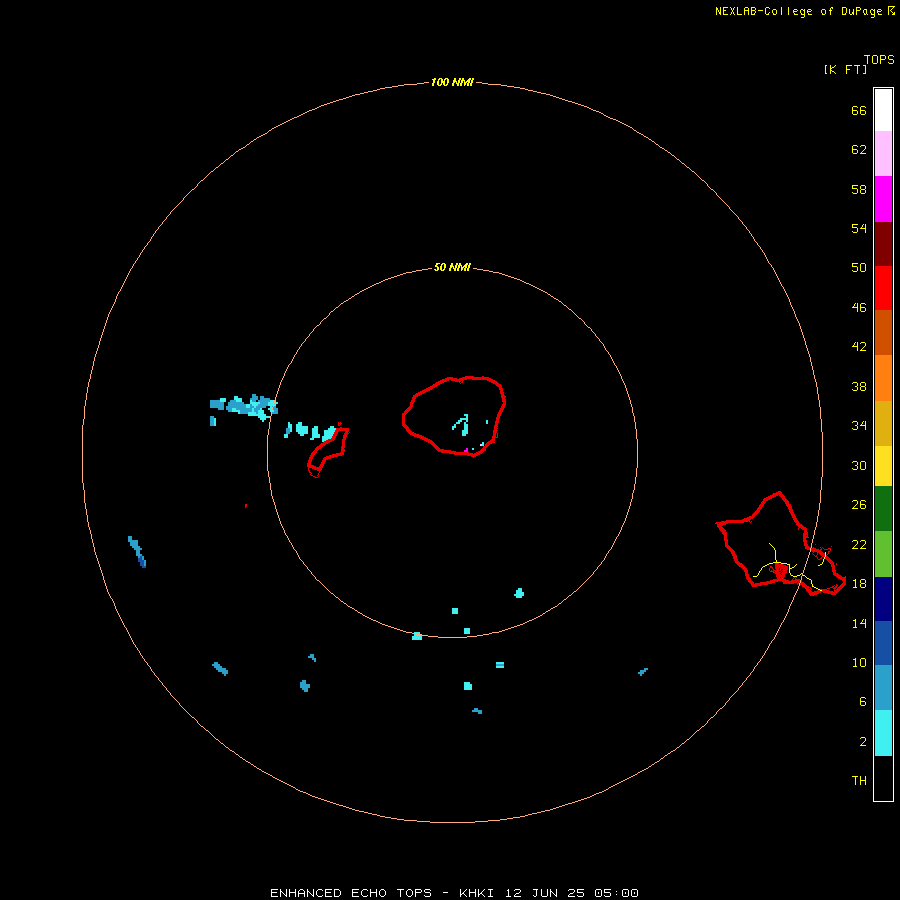Click the central island outline inside 50 NMI ring
This screenshot has width=900, height=900.
(x=453, y=416)
